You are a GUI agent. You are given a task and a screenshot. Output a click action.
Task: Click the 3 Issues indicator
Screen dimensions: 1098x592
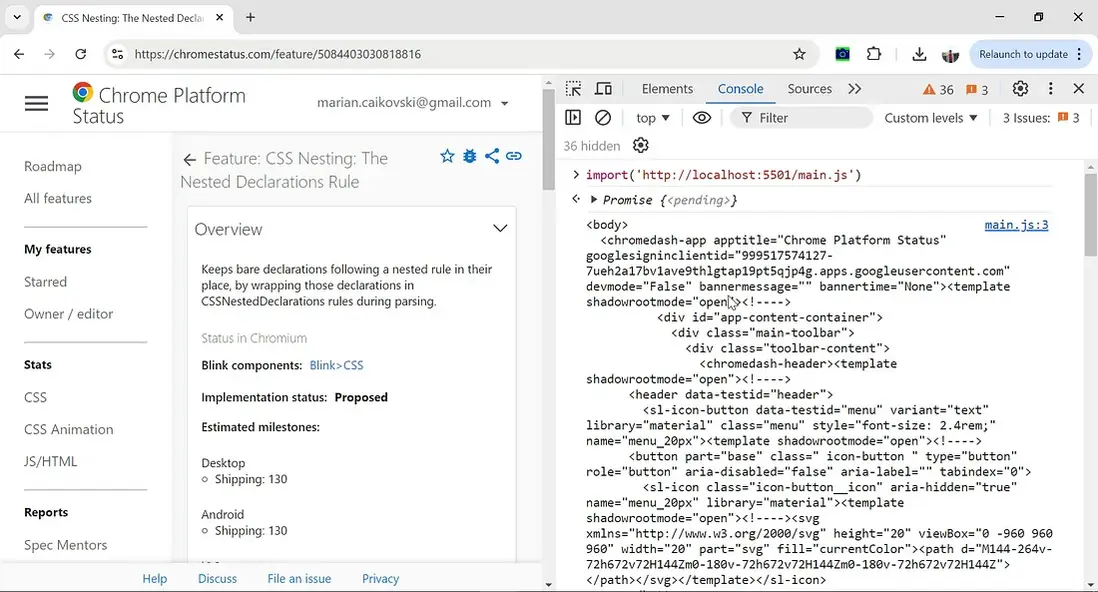(1041, 118)
